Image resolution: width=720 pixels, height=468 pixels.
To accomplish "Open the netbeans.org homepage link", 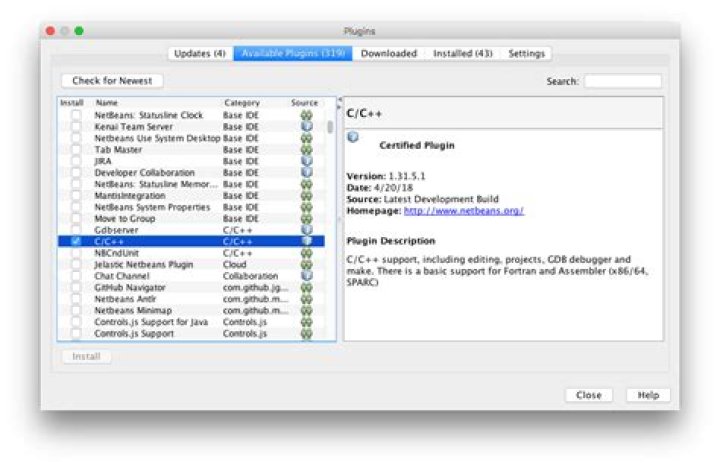I will [x=464, y=211].
